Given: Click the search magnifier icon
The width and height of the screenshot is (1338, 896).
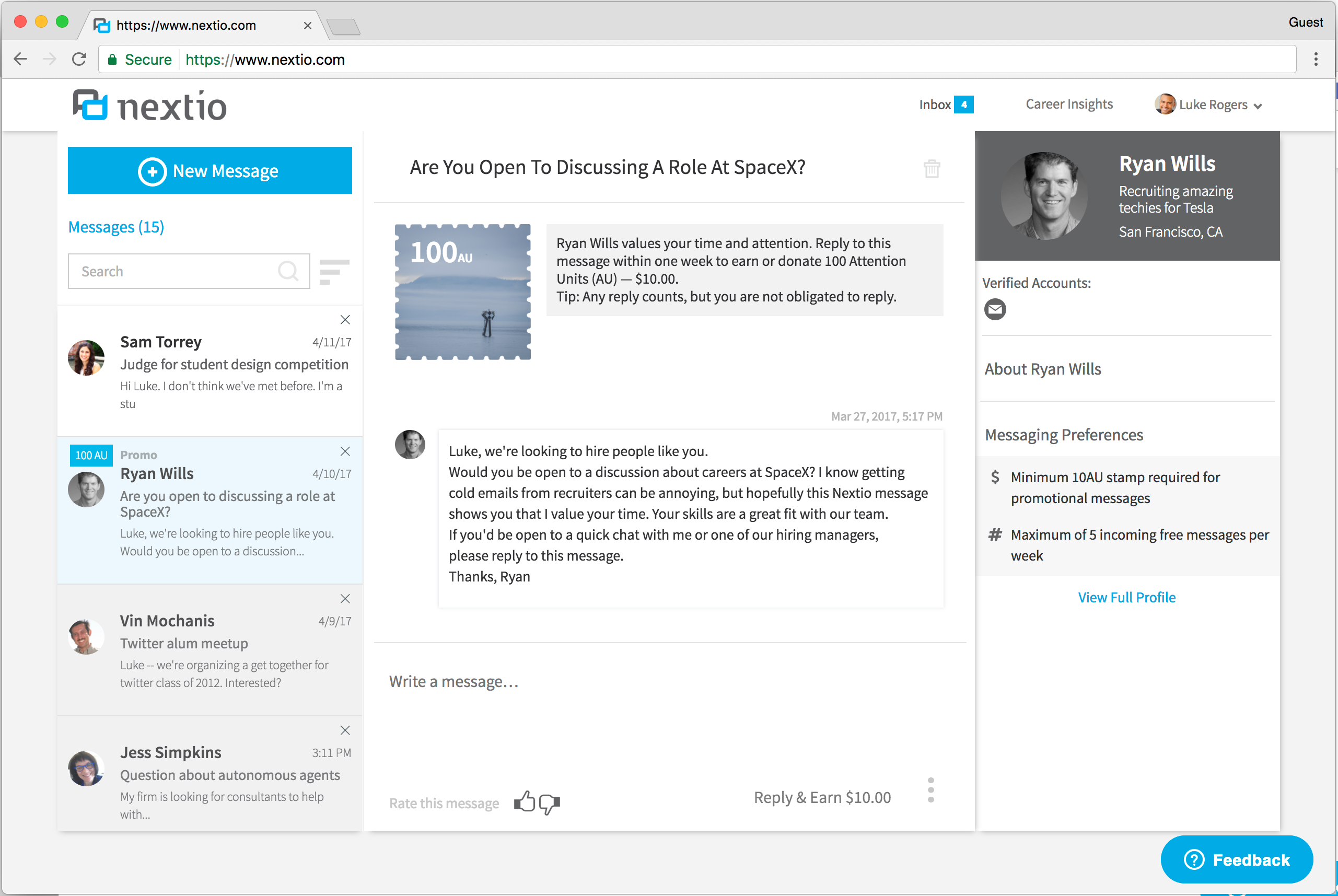Looking at the screenshot, I should point(288,271).
